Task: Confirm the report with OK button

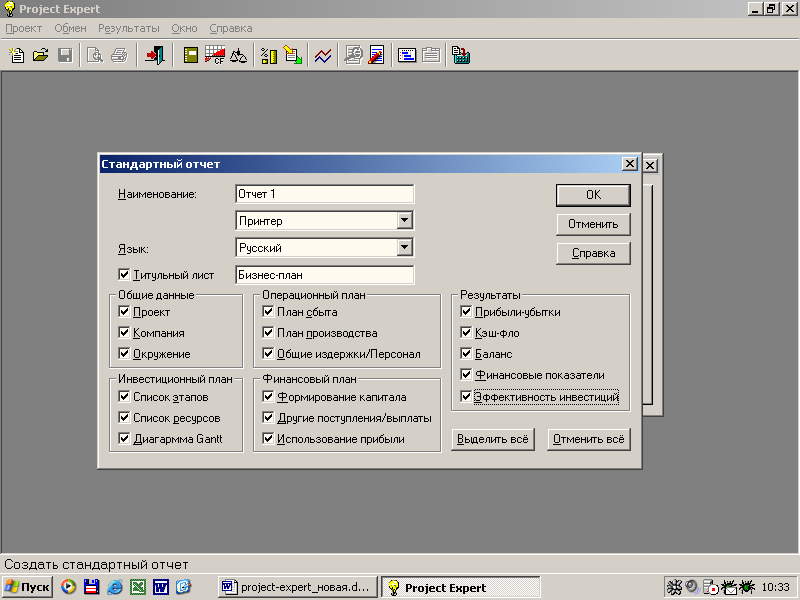Action: (593, 195)
